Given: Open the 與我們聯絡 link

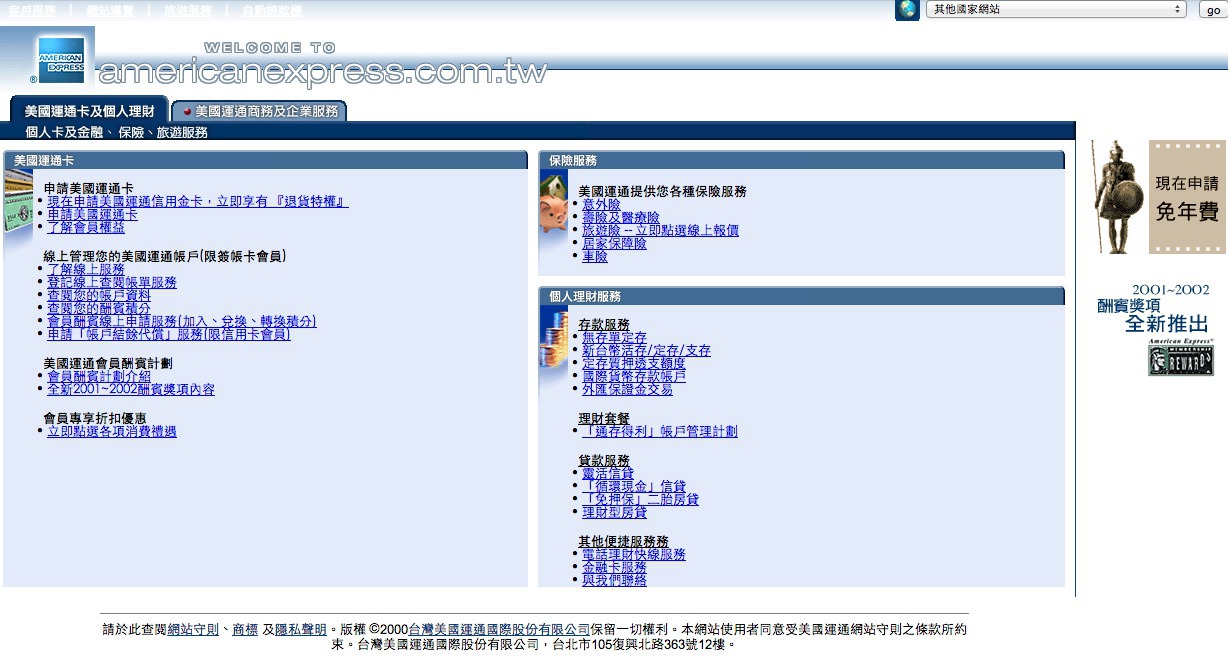Looking at the screenshot, I should pos(614,580).
